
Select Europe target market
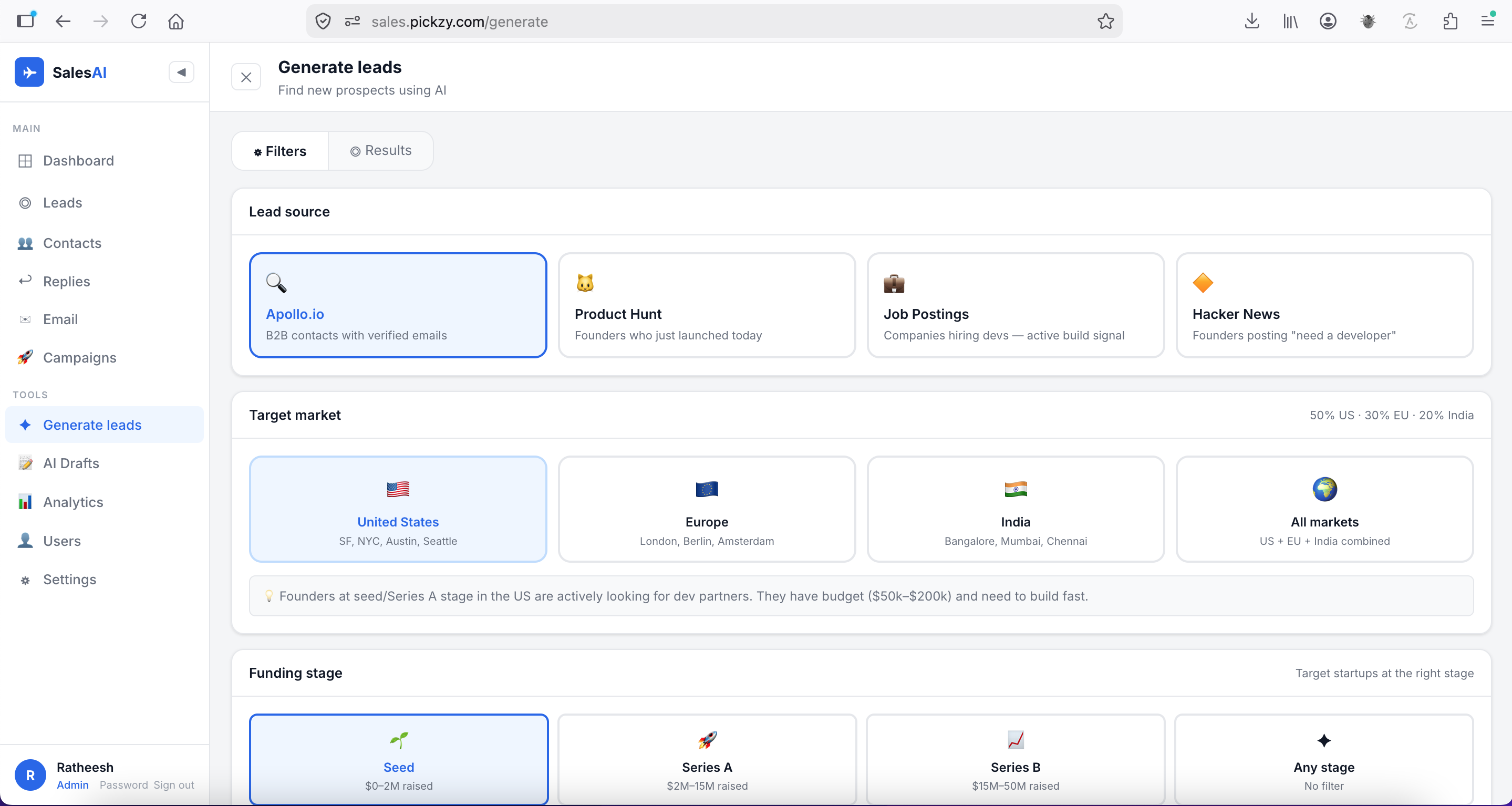coord(707,509)
